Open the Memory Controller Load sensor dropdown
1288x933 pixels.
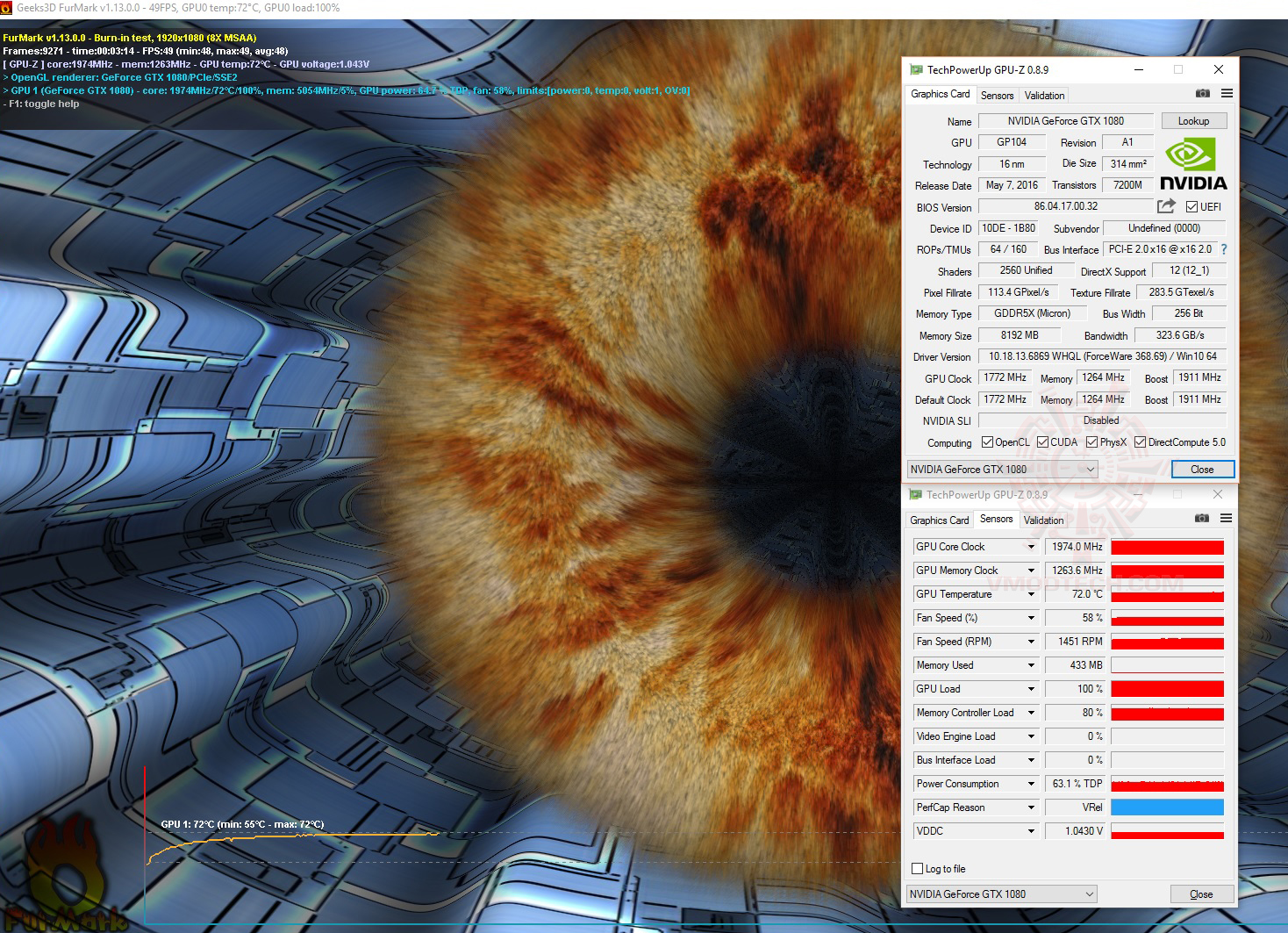coord(1031,713)
